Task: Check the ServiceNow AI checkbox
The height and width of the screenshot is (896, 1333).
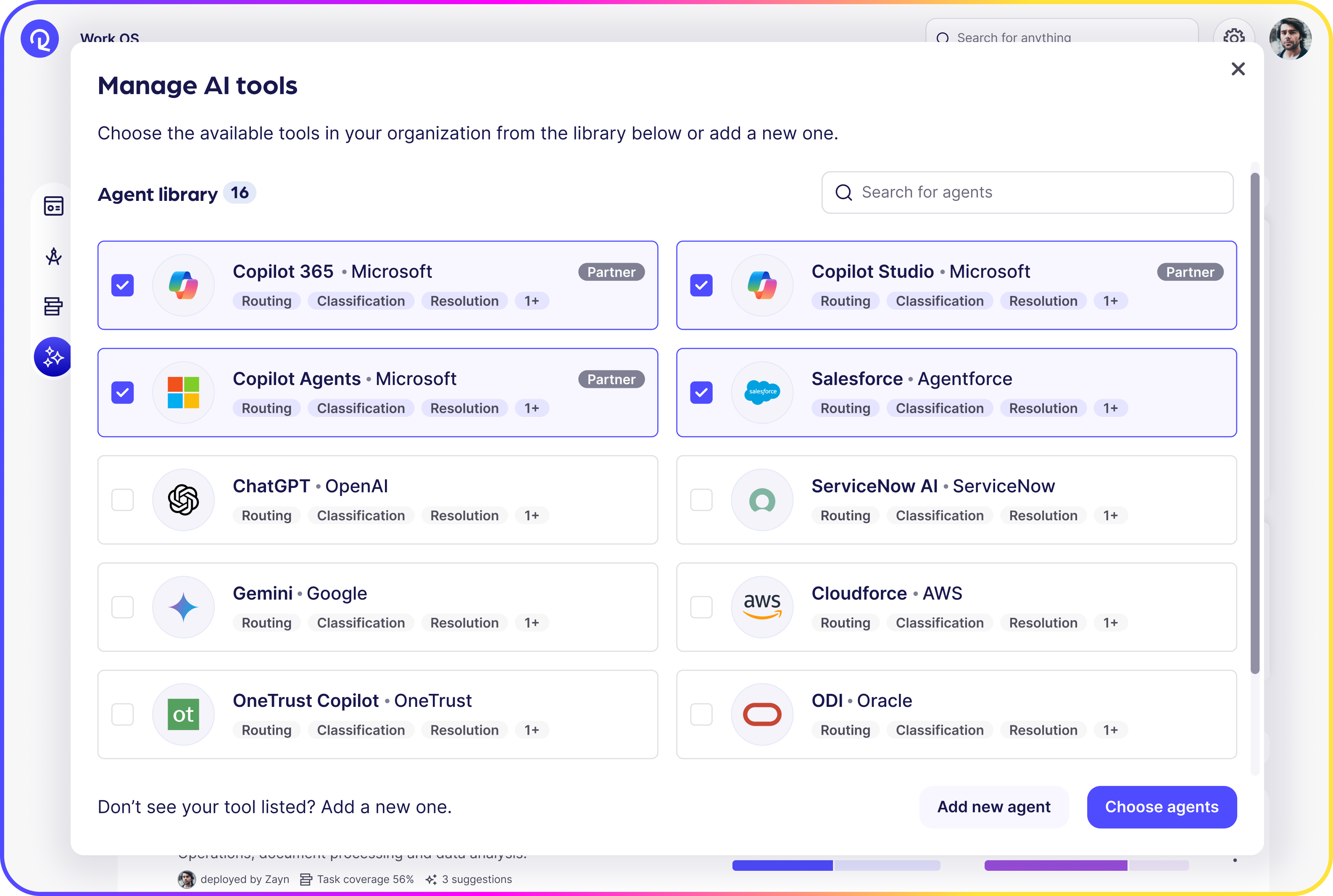Action: click(x=701, y=500)
